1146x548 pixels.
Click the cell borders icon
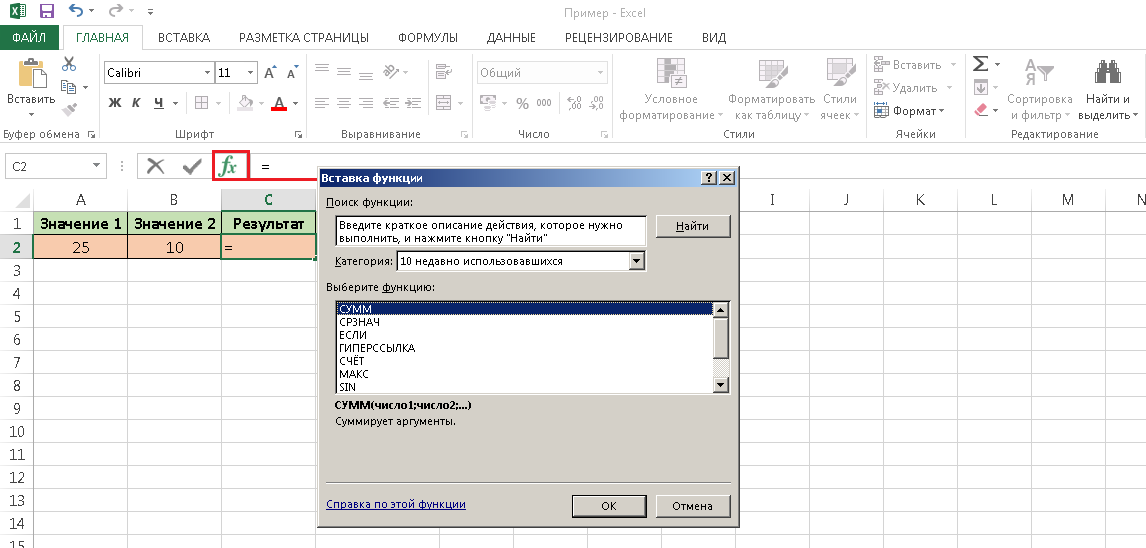pos(201,103)
